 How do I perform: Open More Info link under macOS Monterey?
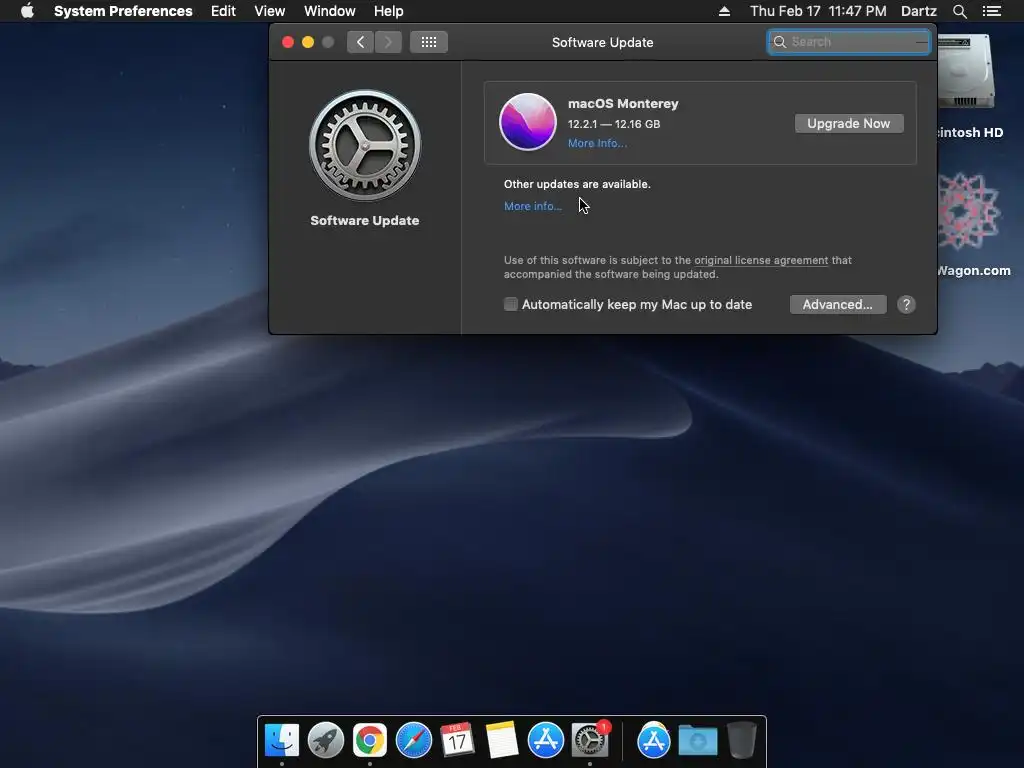[x=597, y=143]
